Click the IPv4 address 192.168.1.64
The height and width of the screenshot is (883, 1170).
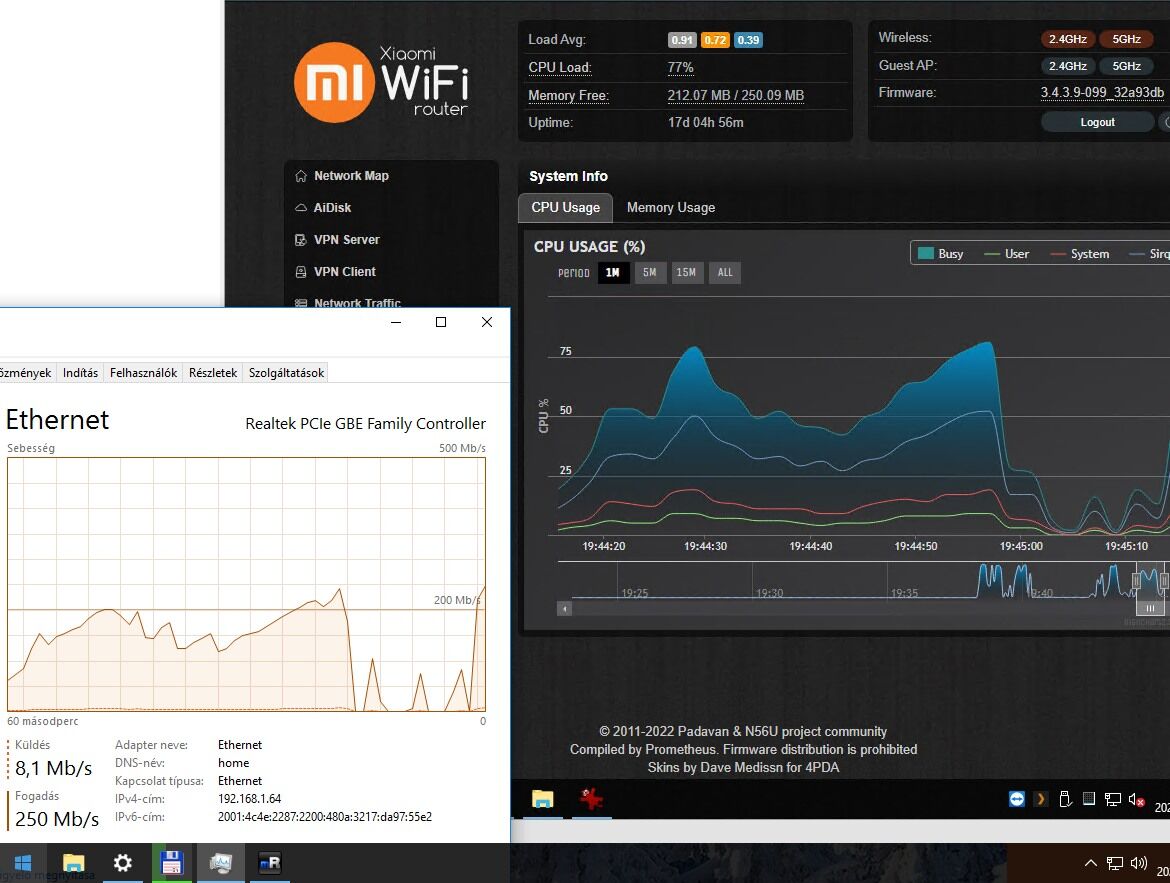(249, 799)
